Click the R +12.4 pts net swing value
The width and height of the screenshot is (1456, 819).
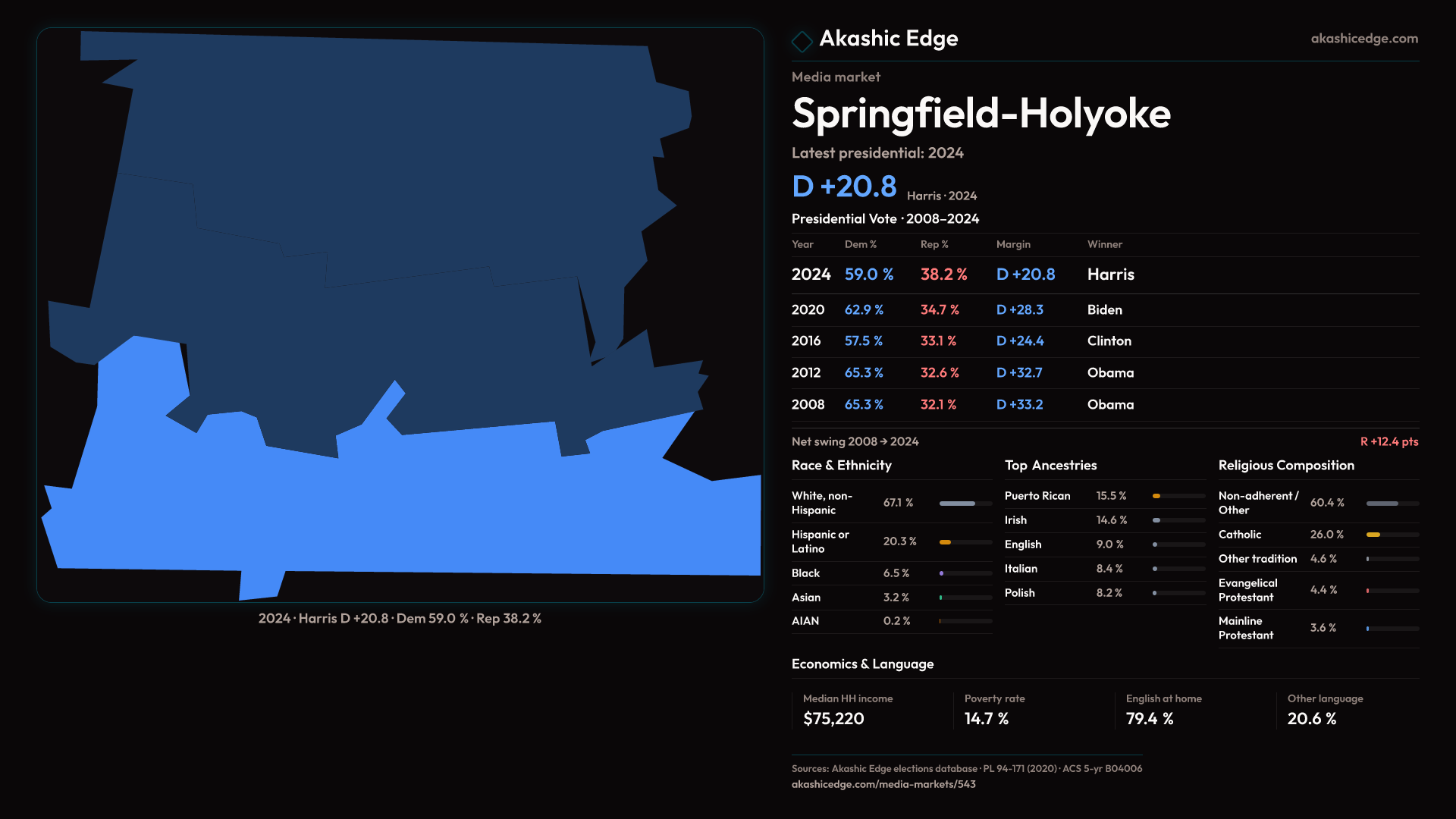coord(1389,441)
